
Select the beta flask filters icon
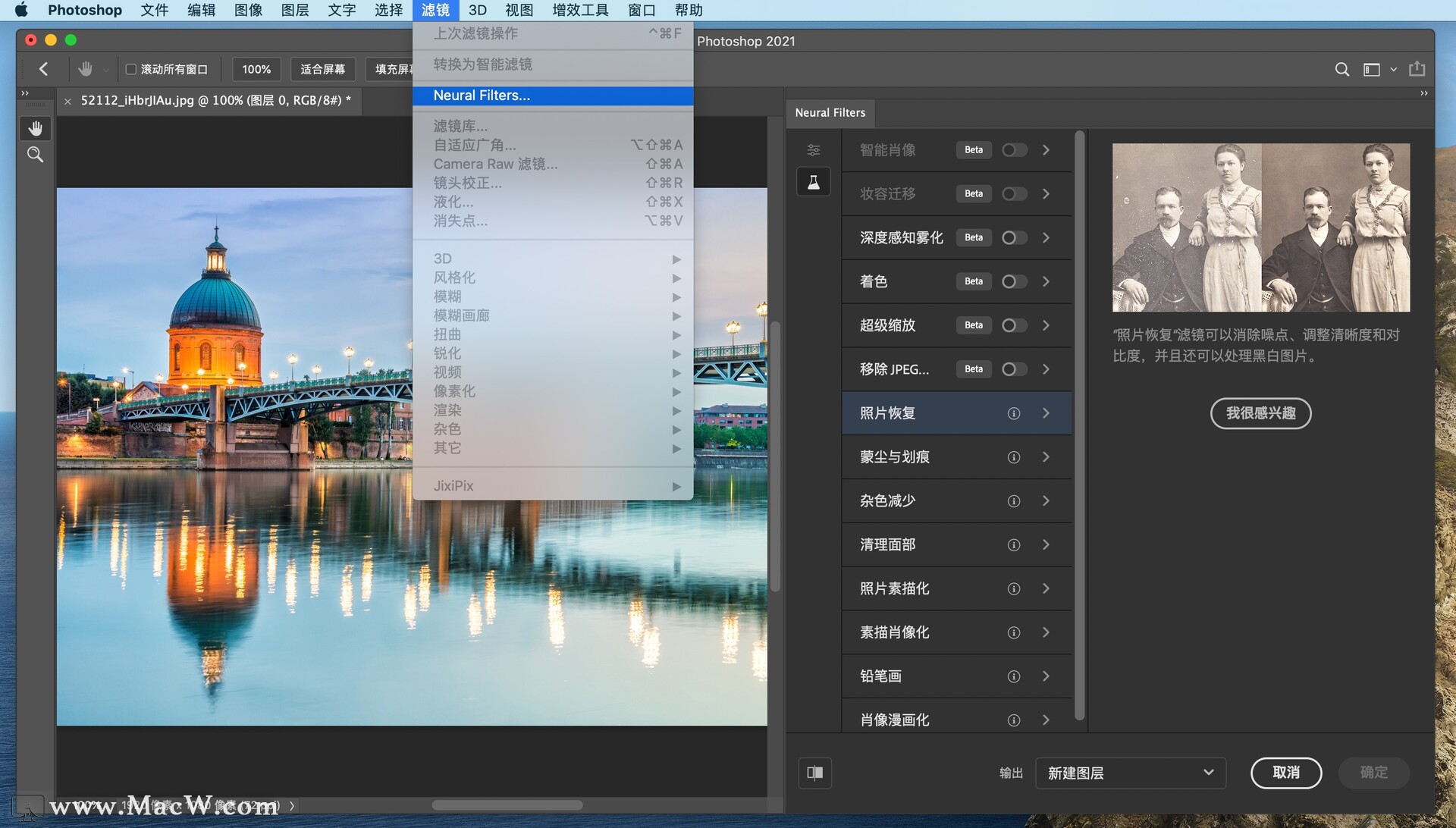tap(814, 182)
